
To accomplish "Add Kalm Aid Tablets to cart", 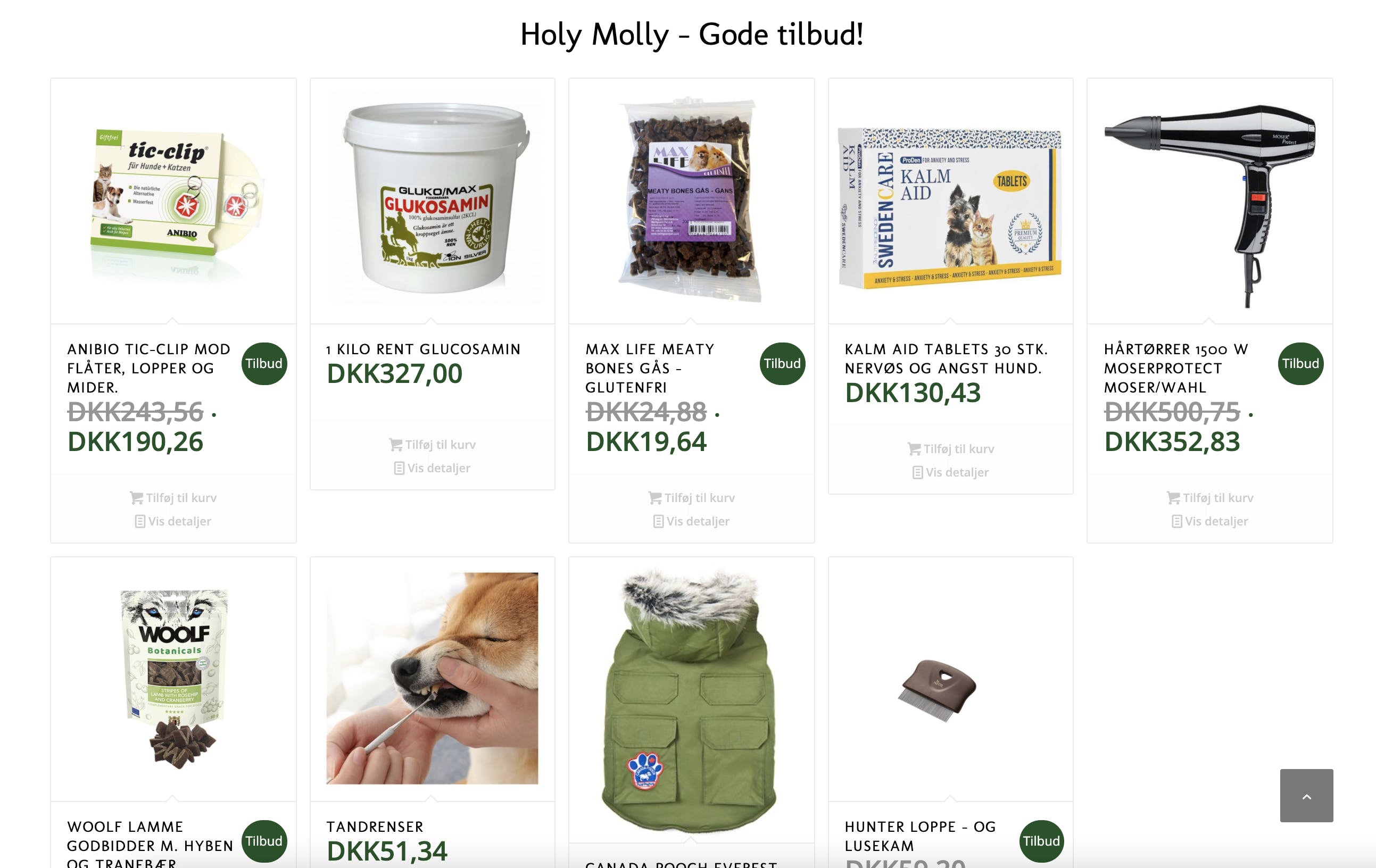I will pos(951,449).
